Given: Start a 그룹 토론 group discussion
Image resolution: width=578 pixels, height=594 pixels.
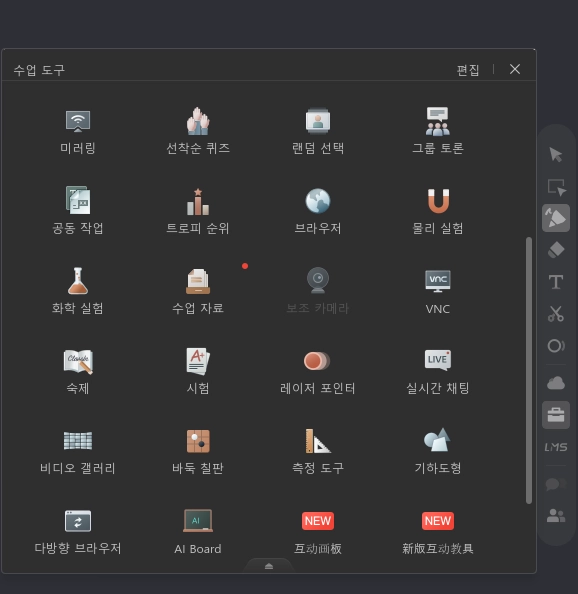Looking at the screenshot, I should click(x=438, y=131).
